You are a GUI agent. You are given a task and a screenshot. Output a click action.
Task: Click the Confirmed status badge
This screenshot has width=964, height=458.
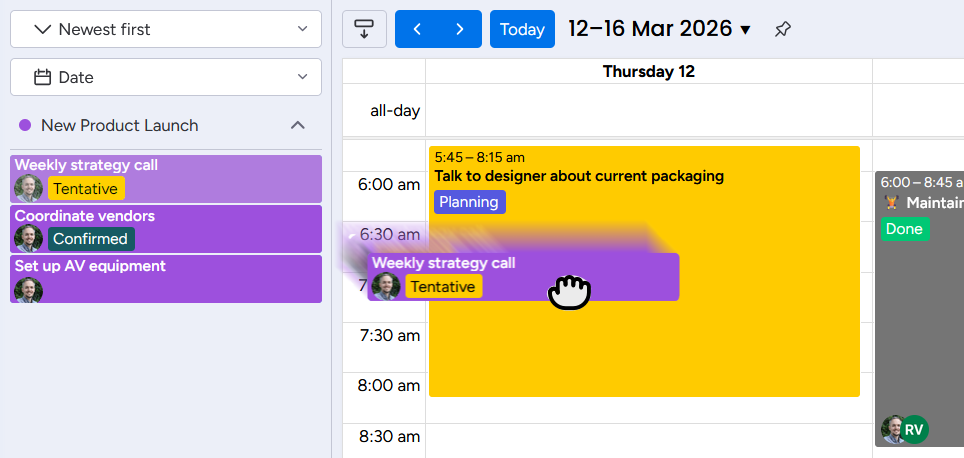click(90, 239)
